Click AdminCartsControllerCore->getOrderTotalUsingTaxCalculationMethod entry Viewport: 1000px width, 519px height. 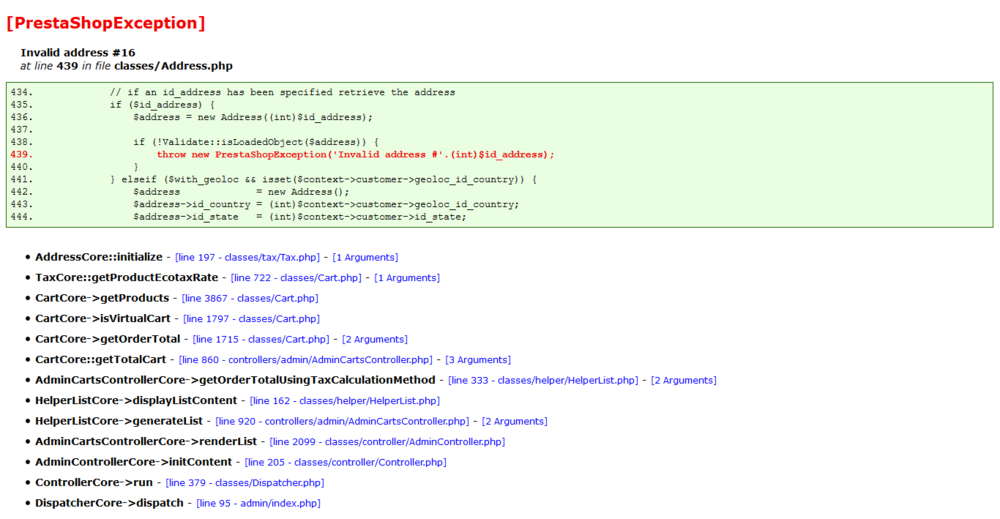click(235, 380)
